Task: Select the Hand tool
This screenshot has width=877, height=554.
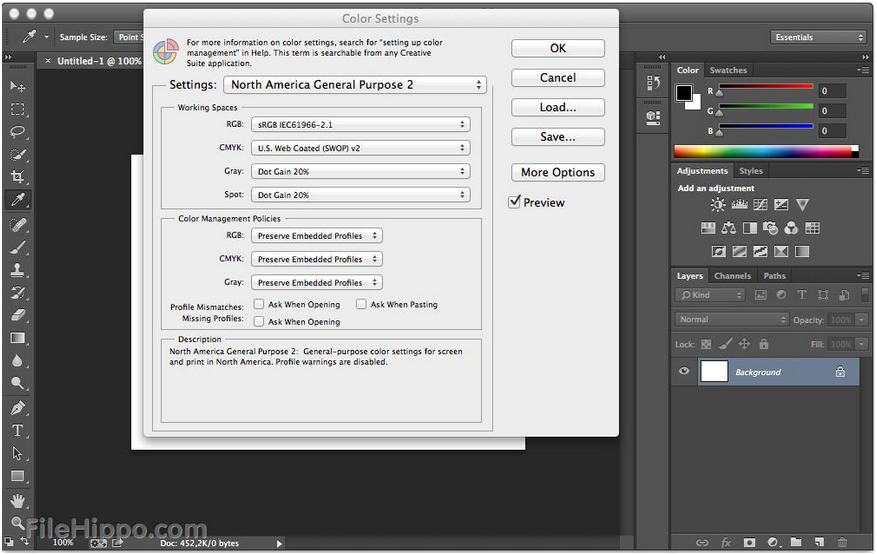Action: [17, 500]
